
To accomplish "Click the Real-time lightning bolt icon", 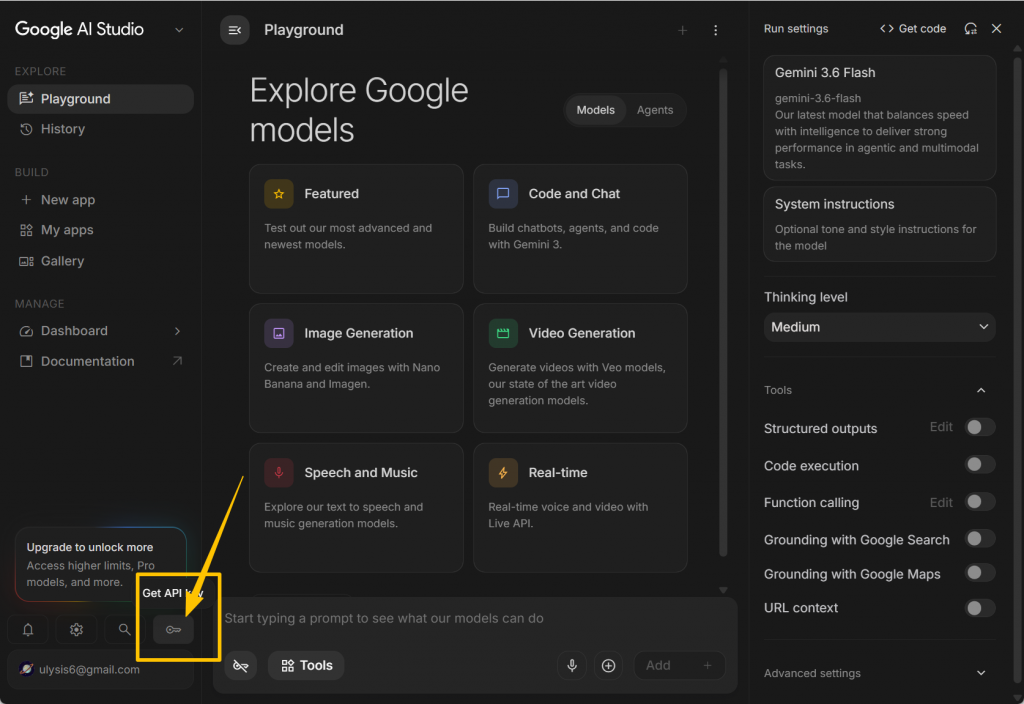I will [503, 473].
